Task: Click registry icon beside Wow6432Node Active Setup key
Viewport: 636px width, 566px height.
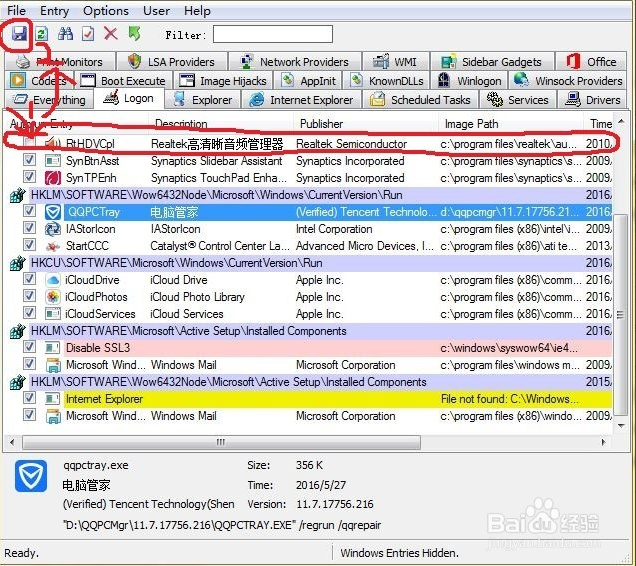Action: click(x=17, y=382)
